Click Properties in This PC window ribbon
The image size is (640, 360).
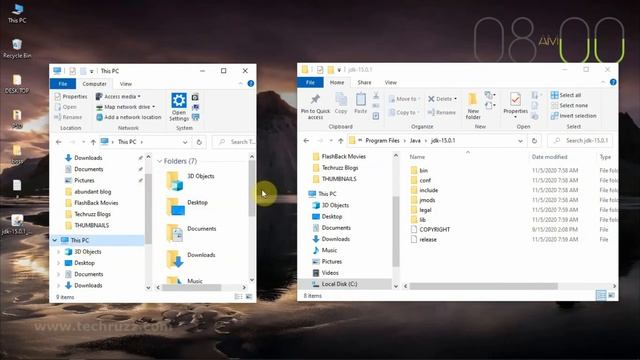click(71, 96)
